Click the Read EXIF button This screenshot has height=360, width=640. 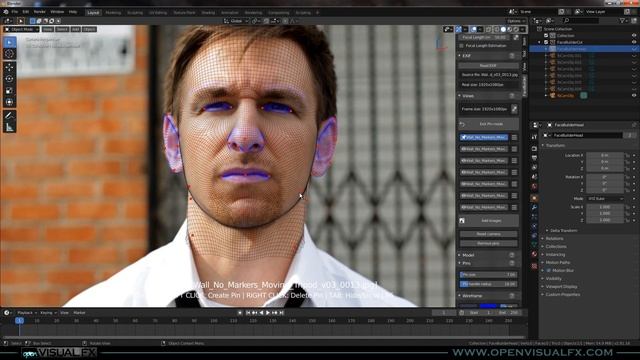point(488,66)
